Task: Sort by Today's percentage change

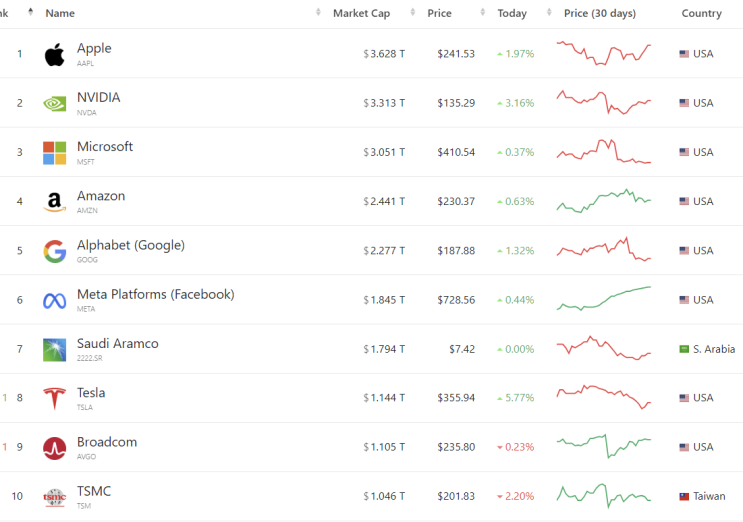Action: [x=511, y=14]
